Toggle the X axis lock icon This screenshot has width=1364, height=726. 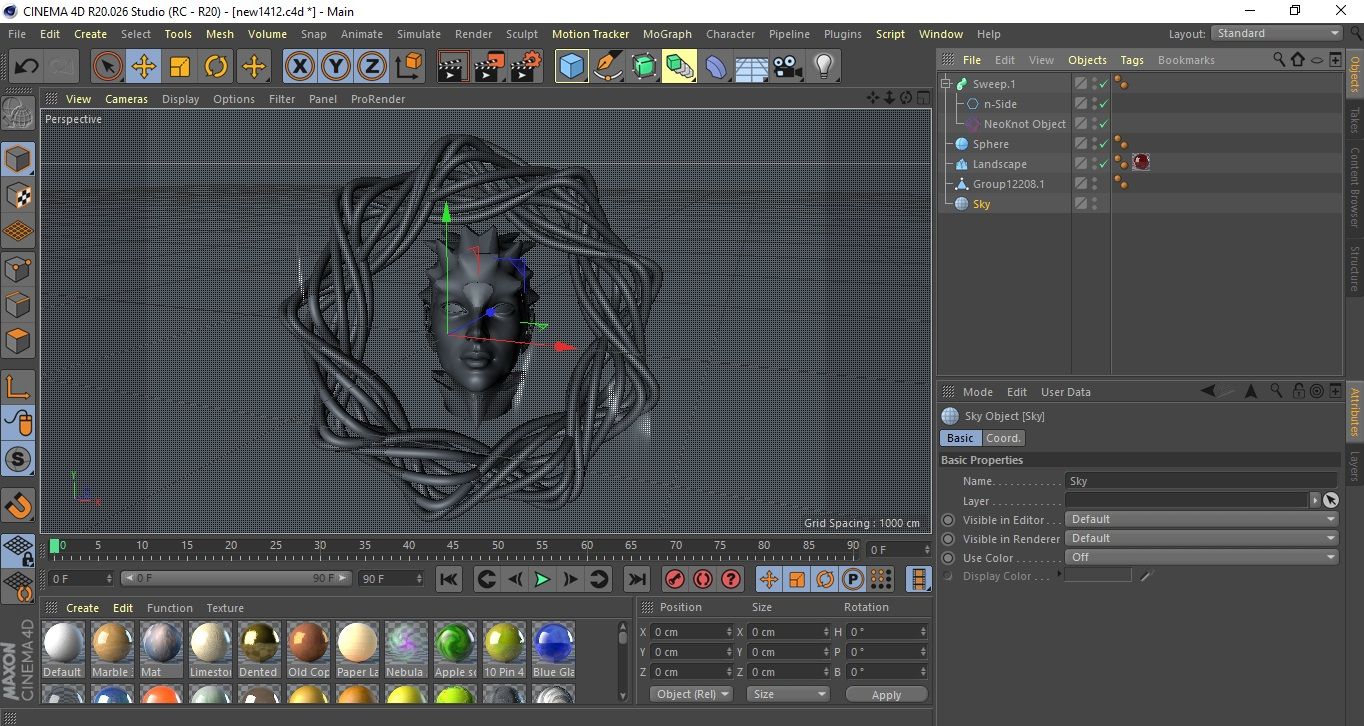click(299, 67)
